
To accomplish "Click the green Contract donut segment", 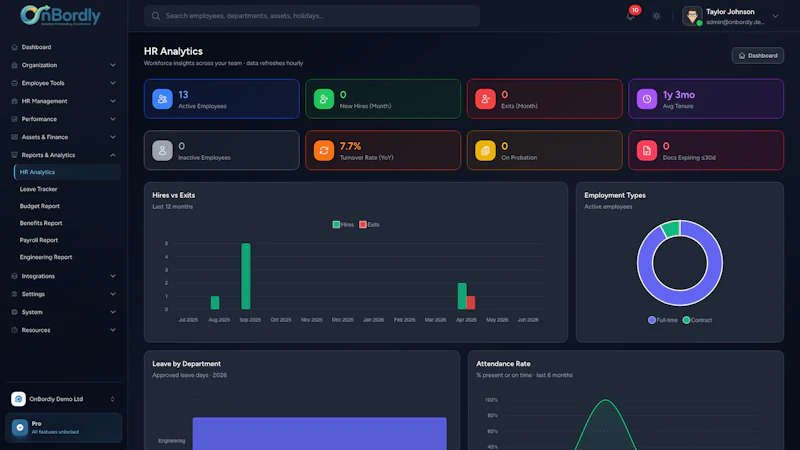I will (x=670, y=229).
